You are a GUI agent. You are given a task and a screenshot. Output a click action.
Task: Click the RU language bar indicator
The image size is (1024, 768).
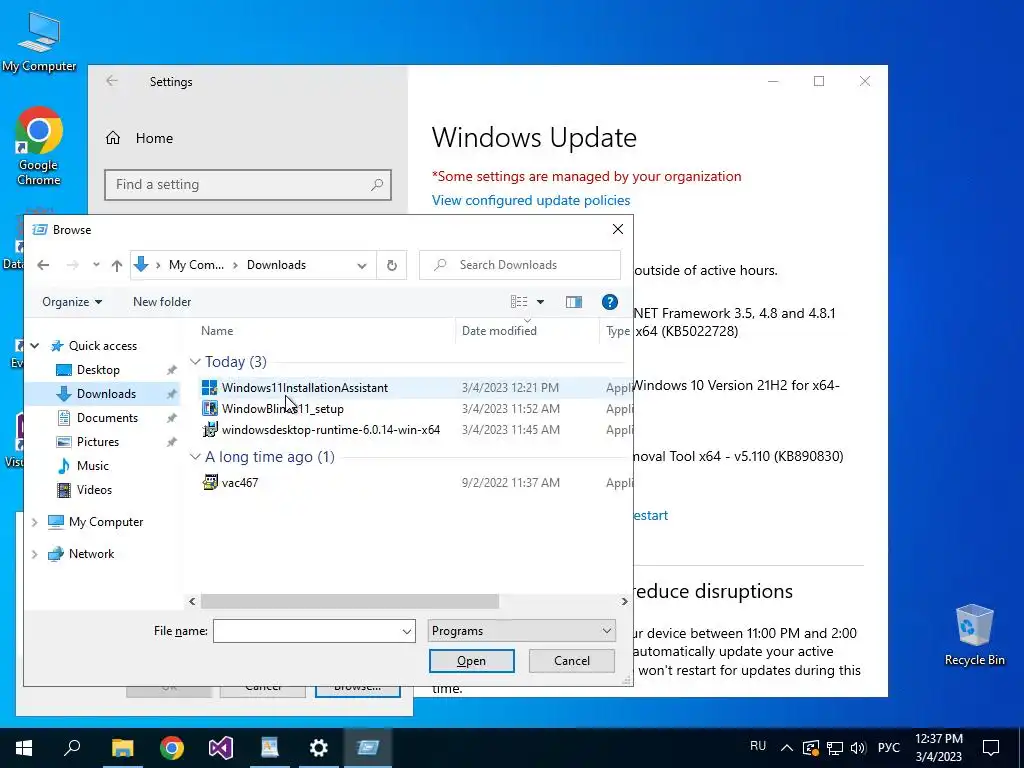(758, 746)
